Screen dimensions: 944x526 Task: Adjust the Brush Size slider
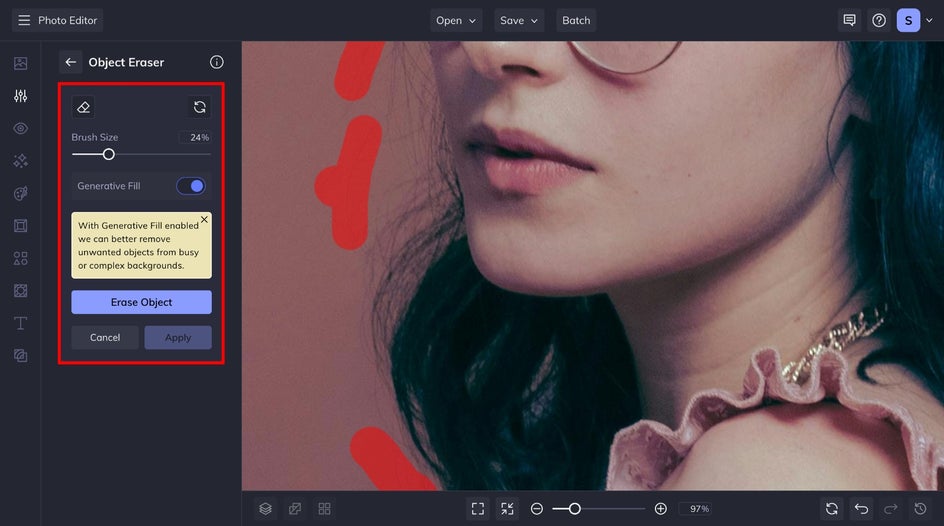pyautogui.click(x=109, y=154)
